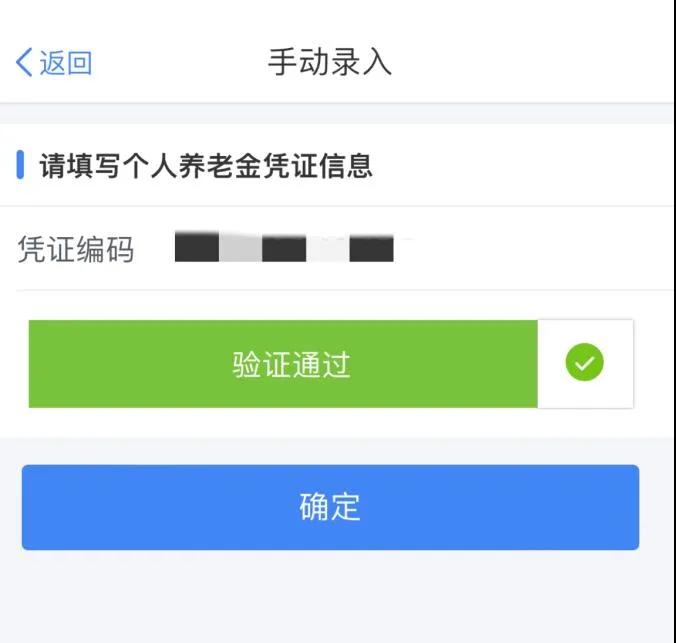Click the back chevron arrow icon
Screen dimensions: 676x643
click(x=24, y=63)
